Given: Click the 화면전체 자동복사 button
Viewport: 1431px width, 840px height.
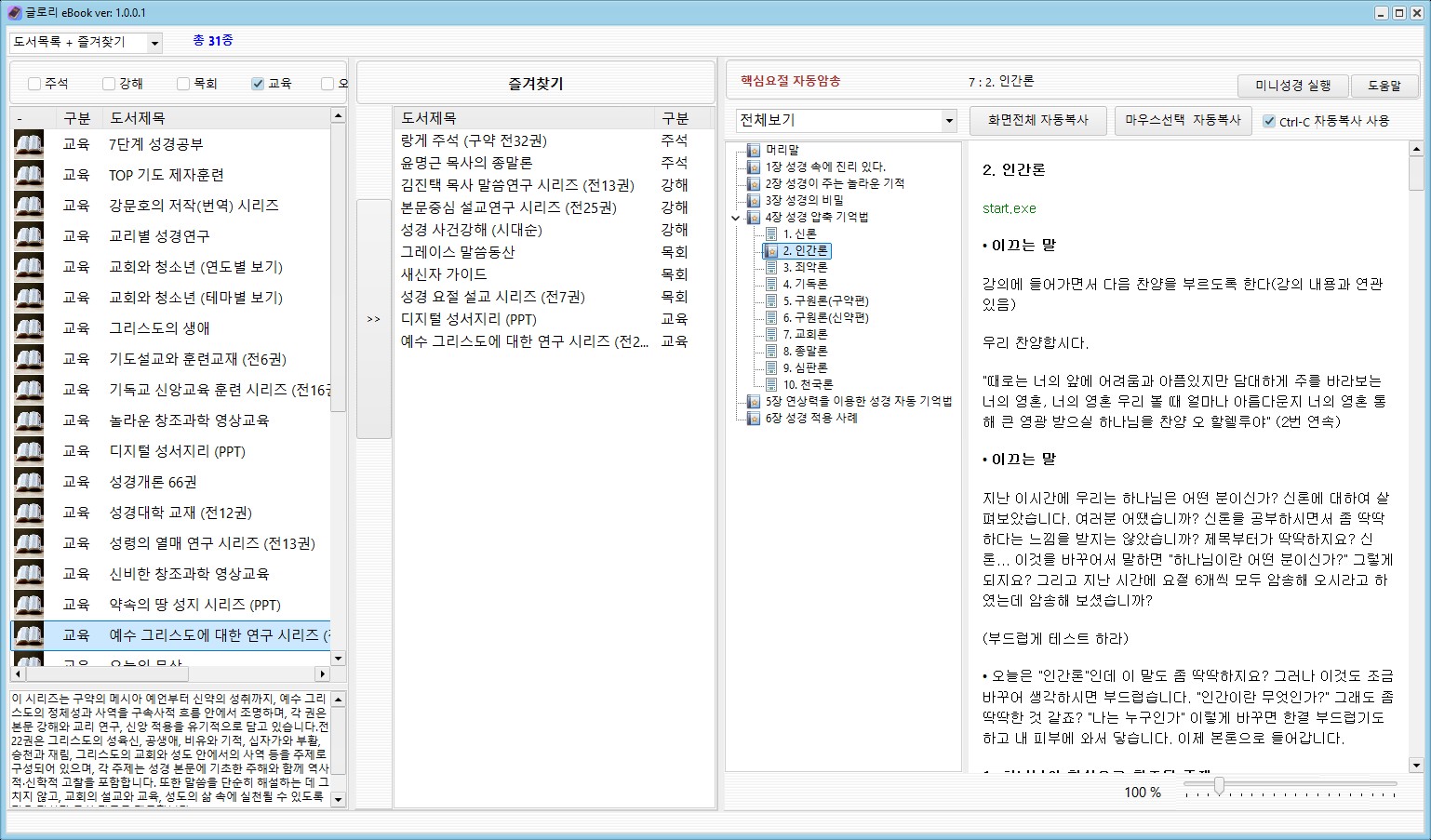Looking at the screenshot, I should (x=1037, y=120).
